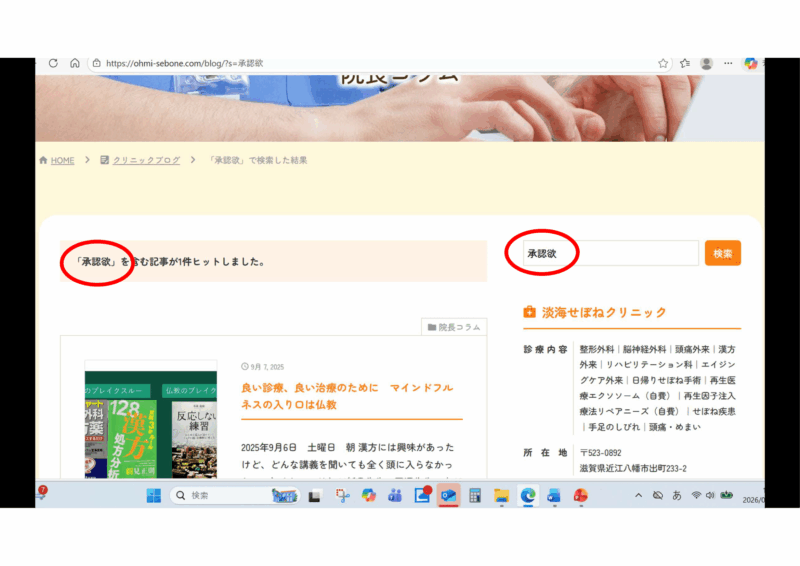Click the blog icon beside クリニックブログ
The width and height of the screenshot is (800, 566).
[105, 160]
